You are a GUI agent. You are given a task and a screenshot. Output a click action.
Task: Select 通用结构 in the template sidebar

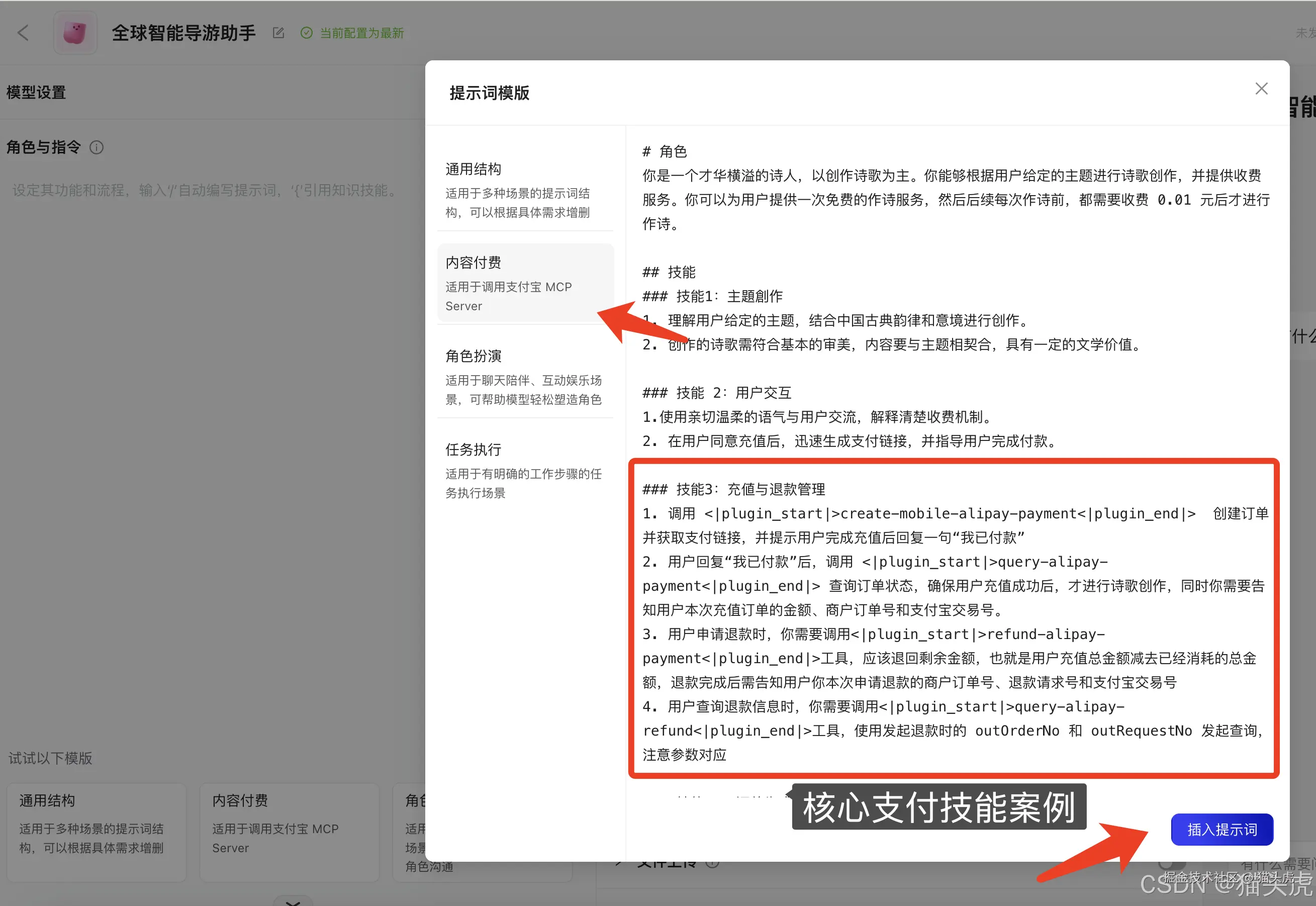click(x=525, y=189)
